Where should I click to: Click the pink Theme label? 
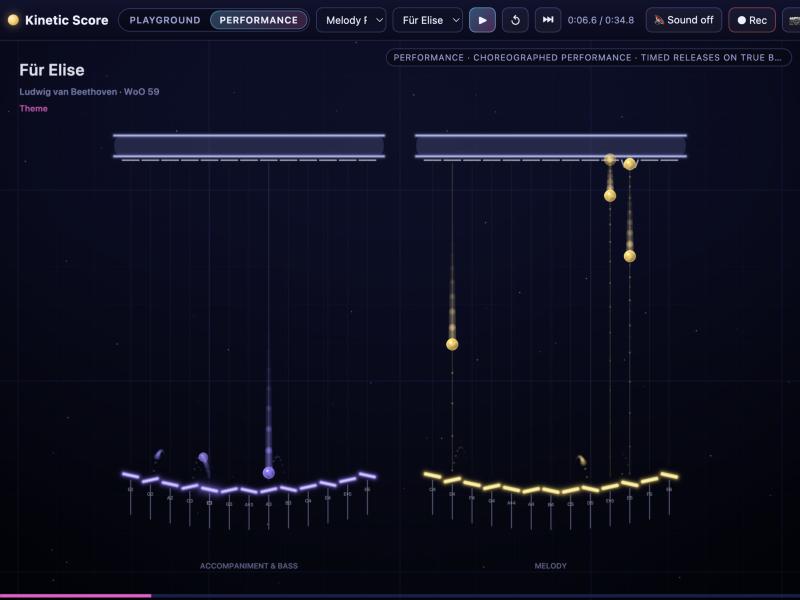pos(34,108)
